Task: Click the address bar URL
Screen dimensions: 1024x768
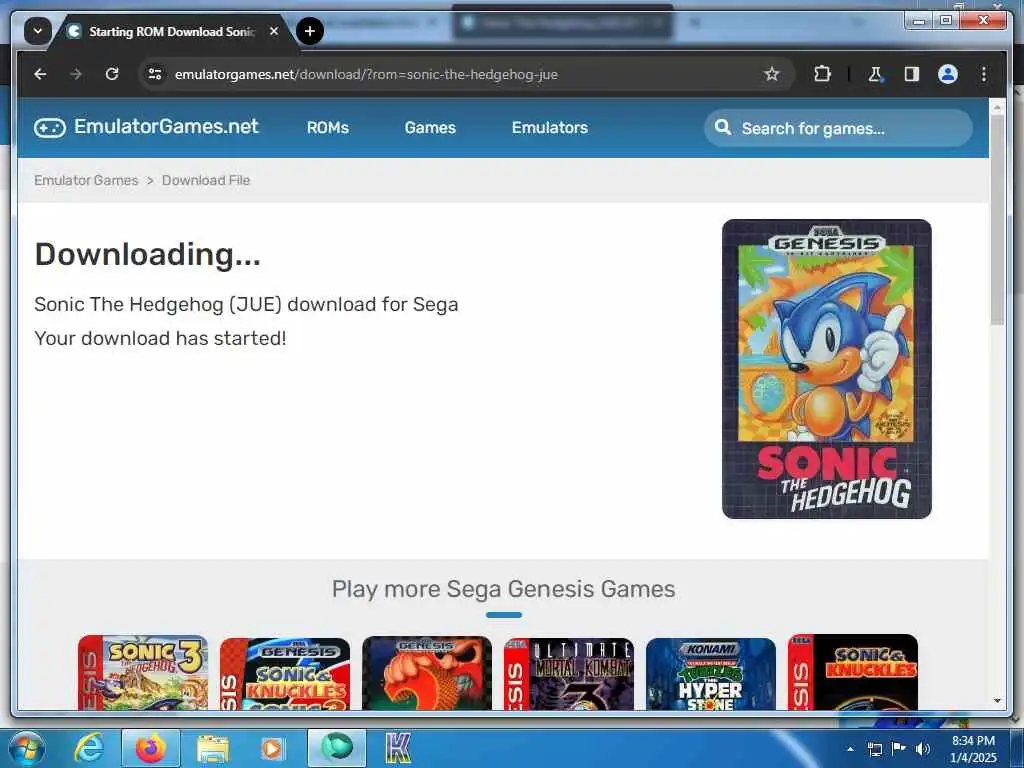Action: [x=366, y=74]
